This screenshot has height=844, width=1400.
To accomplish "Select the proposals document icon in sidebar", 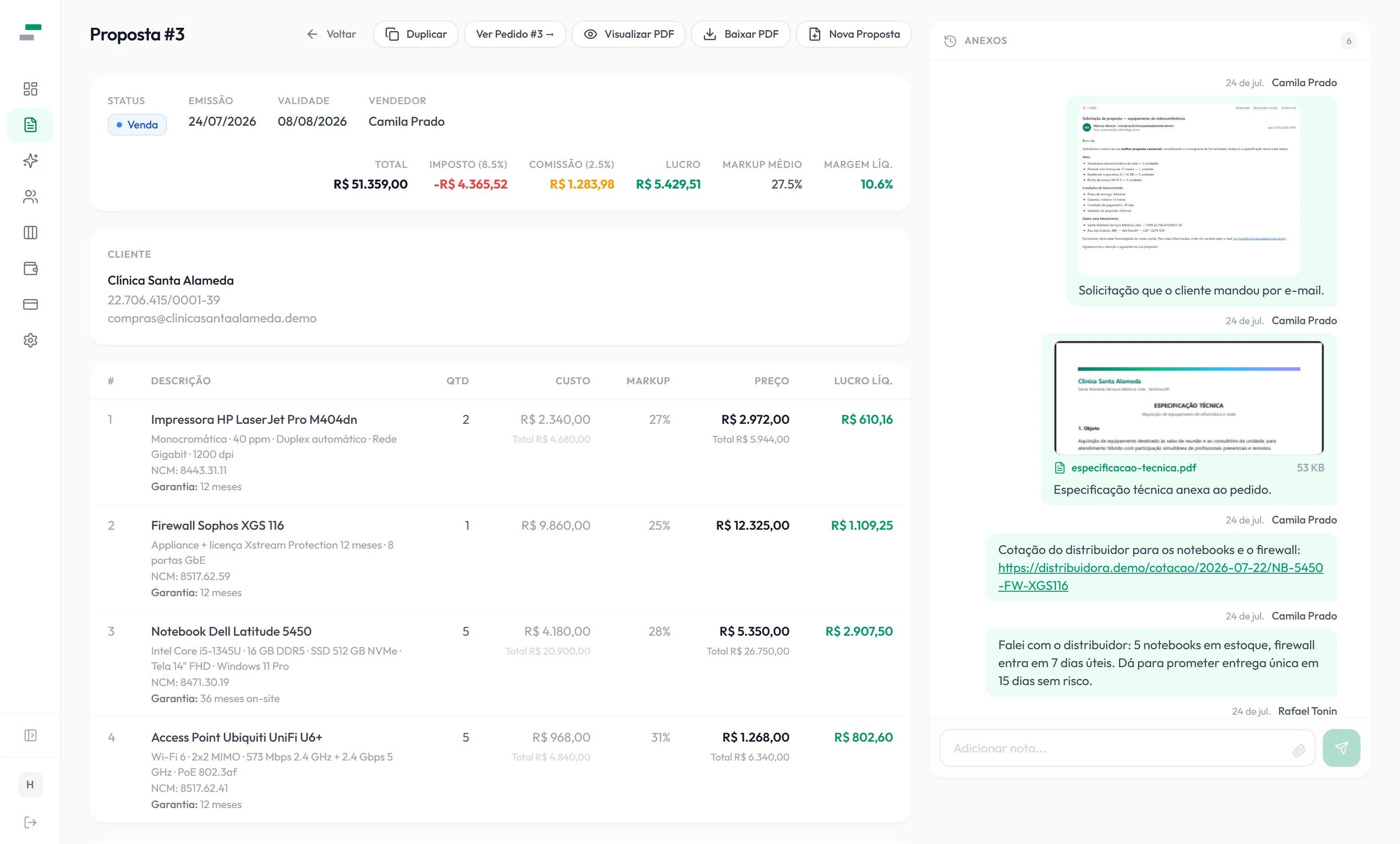I will [x=30, y=124].
